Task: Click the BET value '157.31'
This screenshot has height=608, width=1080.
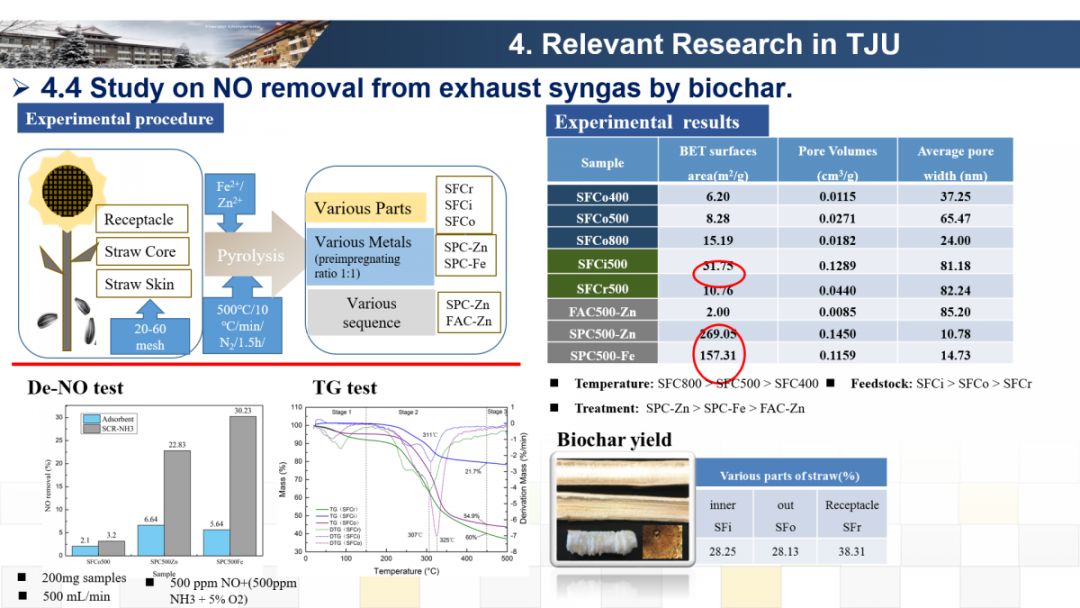Action: 718,355
